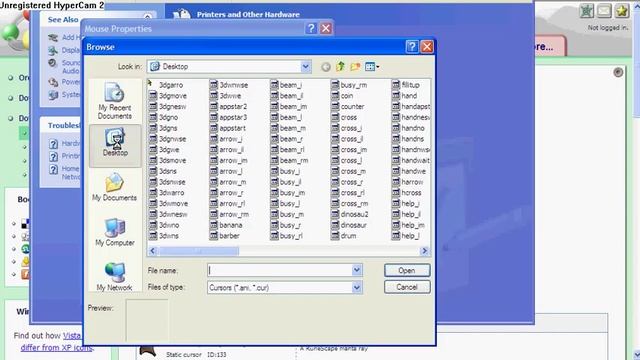Select the busy_m cursor file
Image resolution: width=640 pixels, height=360 pixels.
(x=287, y=214)
